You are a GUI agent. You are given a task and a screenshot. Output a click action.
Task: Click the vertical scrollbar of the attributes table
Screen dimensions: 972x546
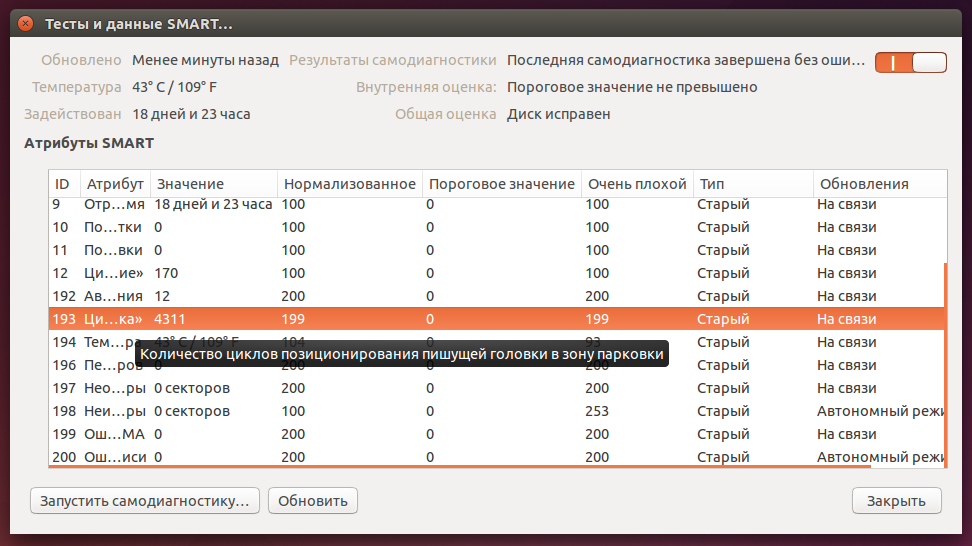[x=945, y=360]
